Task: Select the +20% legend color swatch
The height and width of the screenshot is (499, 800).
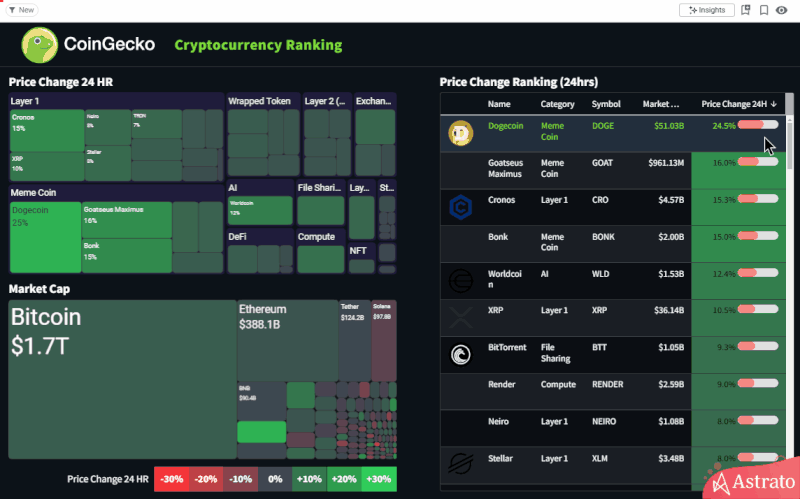Action: point(344,479)
